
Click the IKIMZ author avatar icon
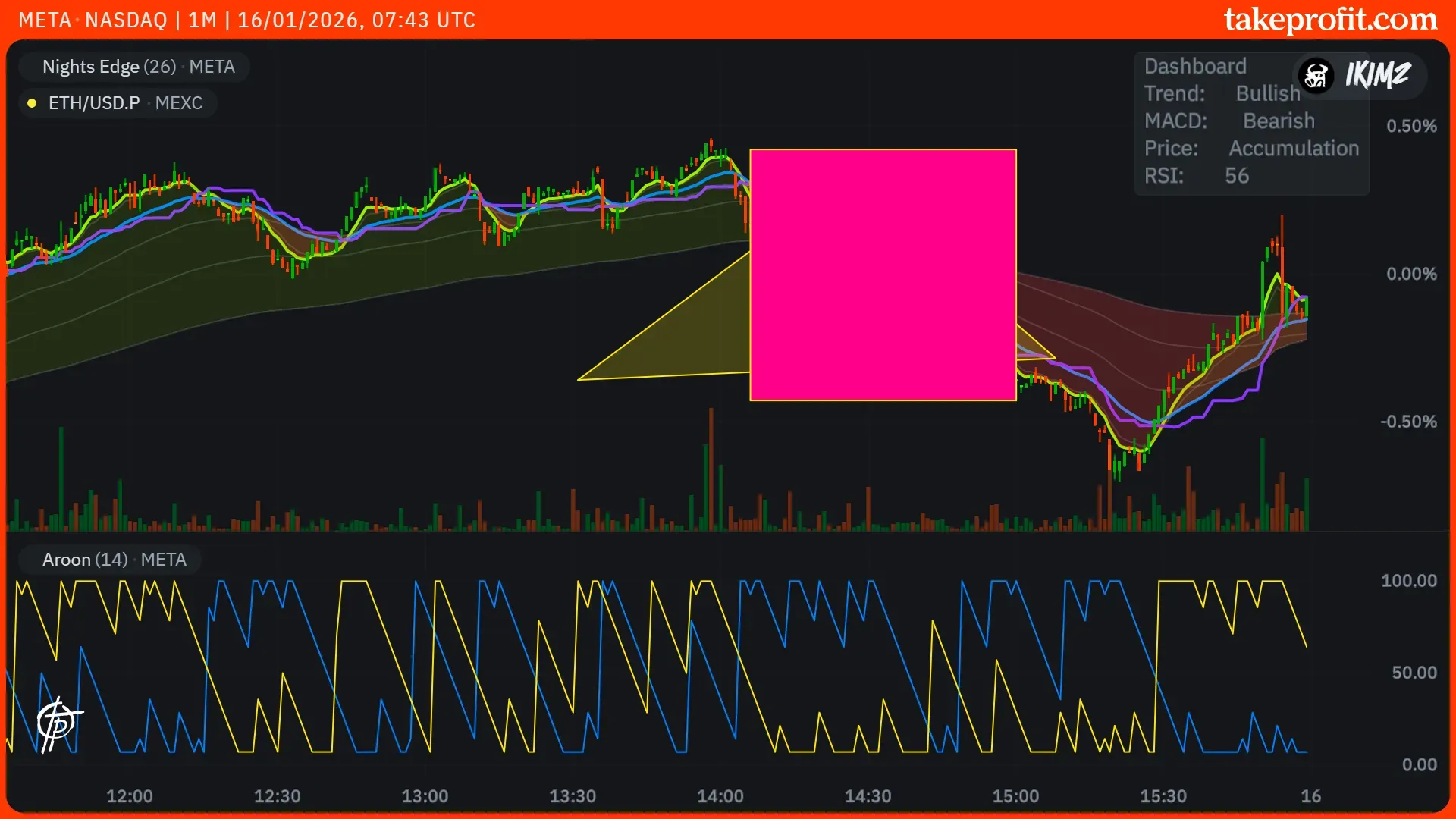pos(1316,75)
